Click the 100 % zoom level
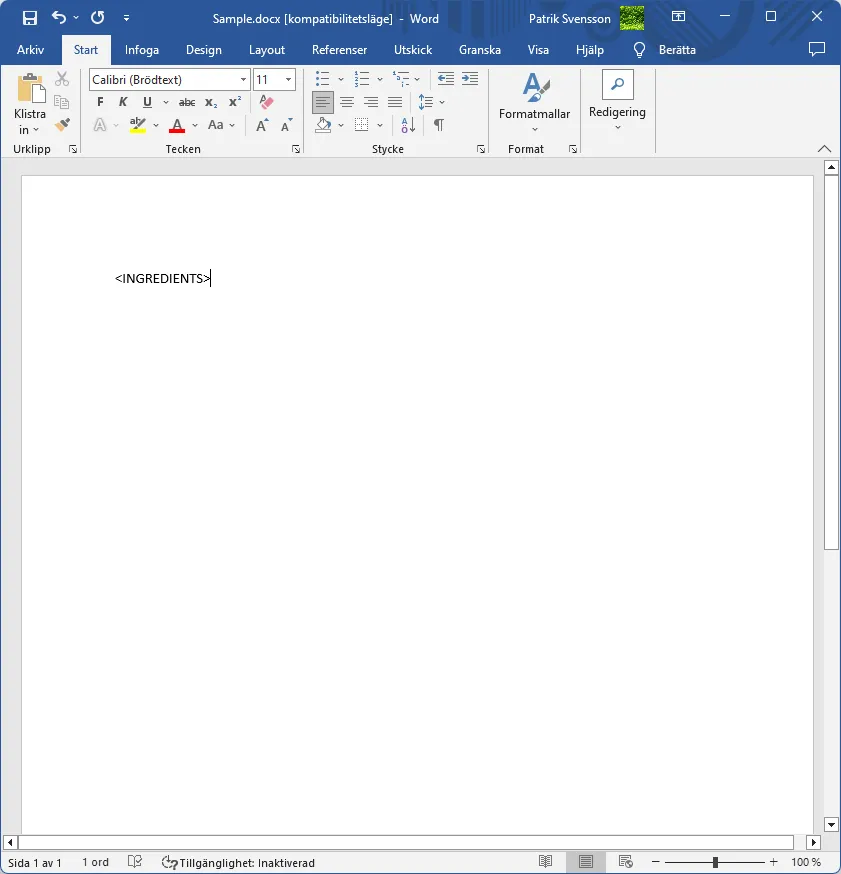Image resolution: width=841 pixels, height=874 pixels. pyautogui.click(x=806, y=862)
